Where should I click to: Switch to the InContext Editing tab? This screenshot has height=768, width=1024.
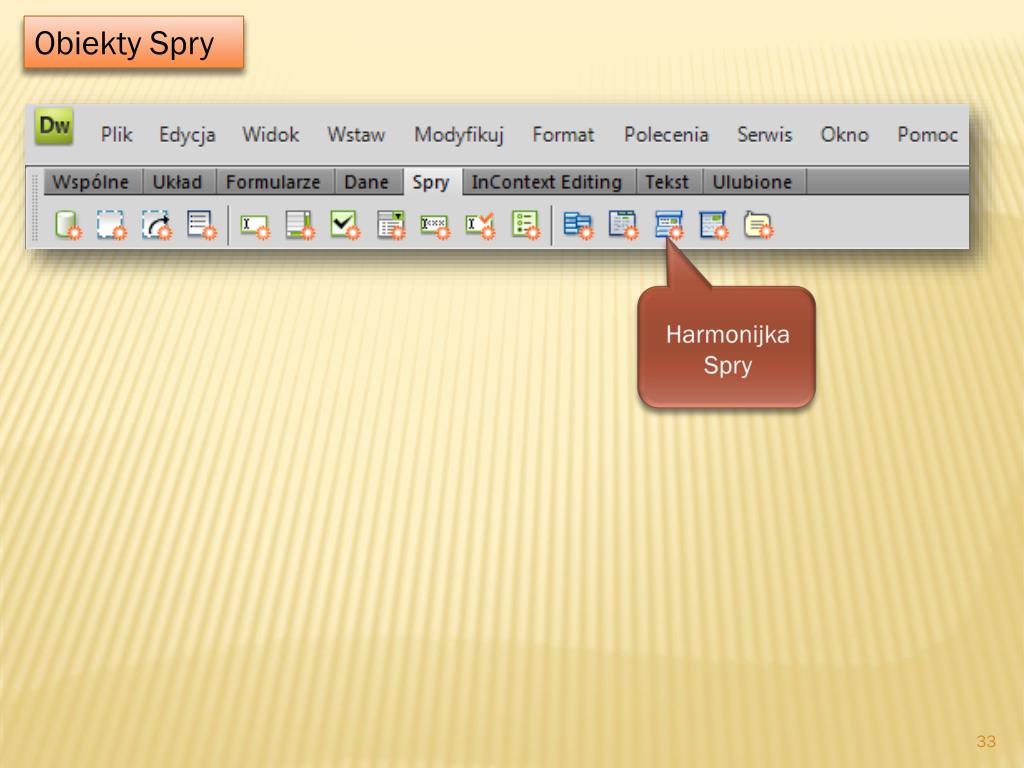point(547,182)
